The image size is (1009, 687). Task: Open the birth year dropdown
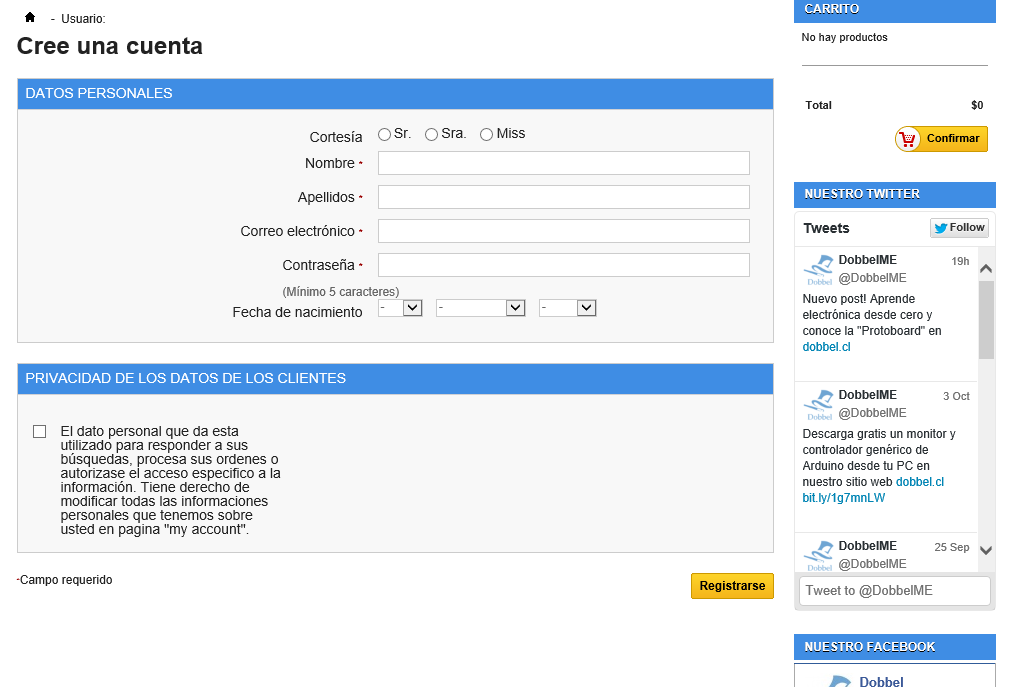pyautogui.click(x=568, y=308)
